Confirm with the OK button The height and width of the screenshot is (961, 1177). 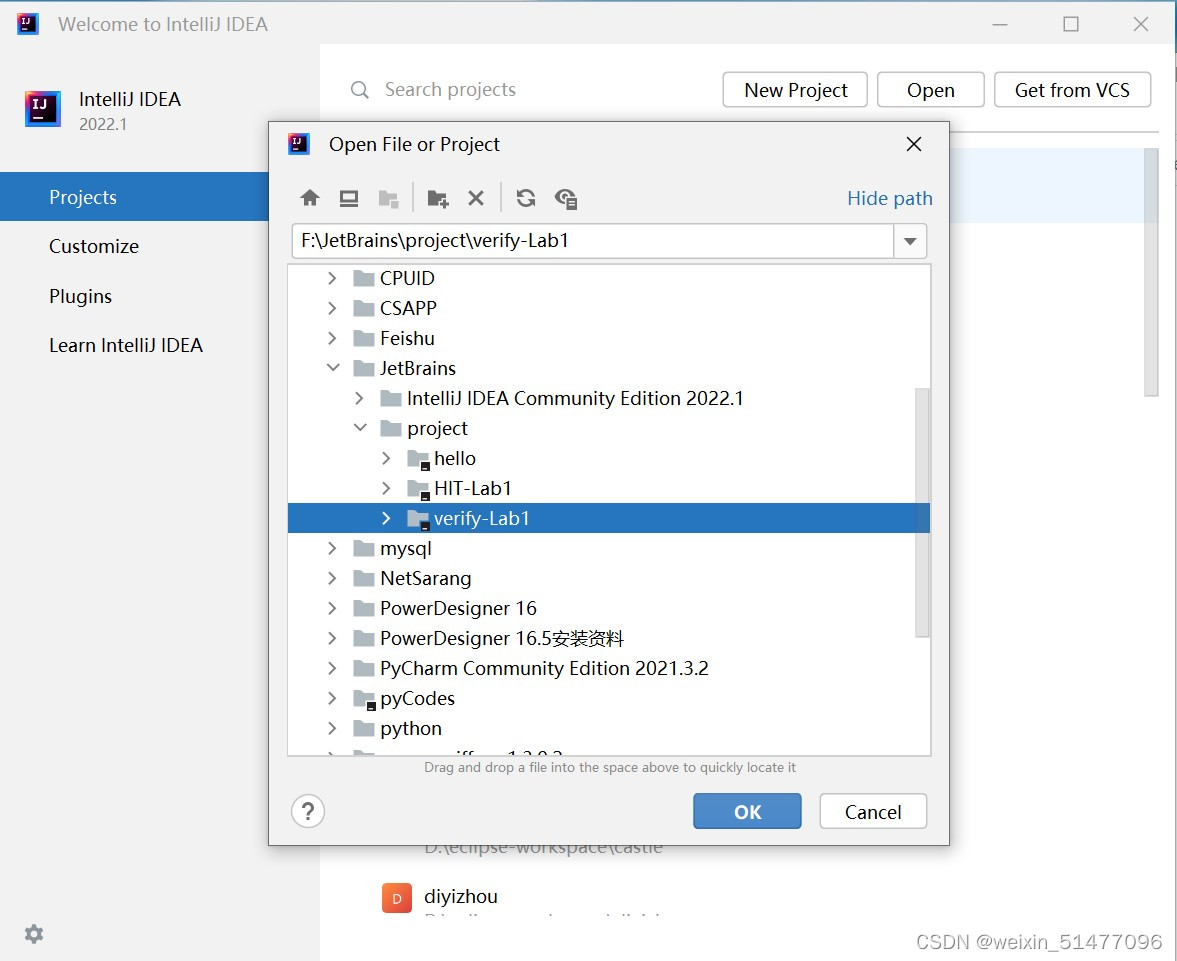coord(747,812)
